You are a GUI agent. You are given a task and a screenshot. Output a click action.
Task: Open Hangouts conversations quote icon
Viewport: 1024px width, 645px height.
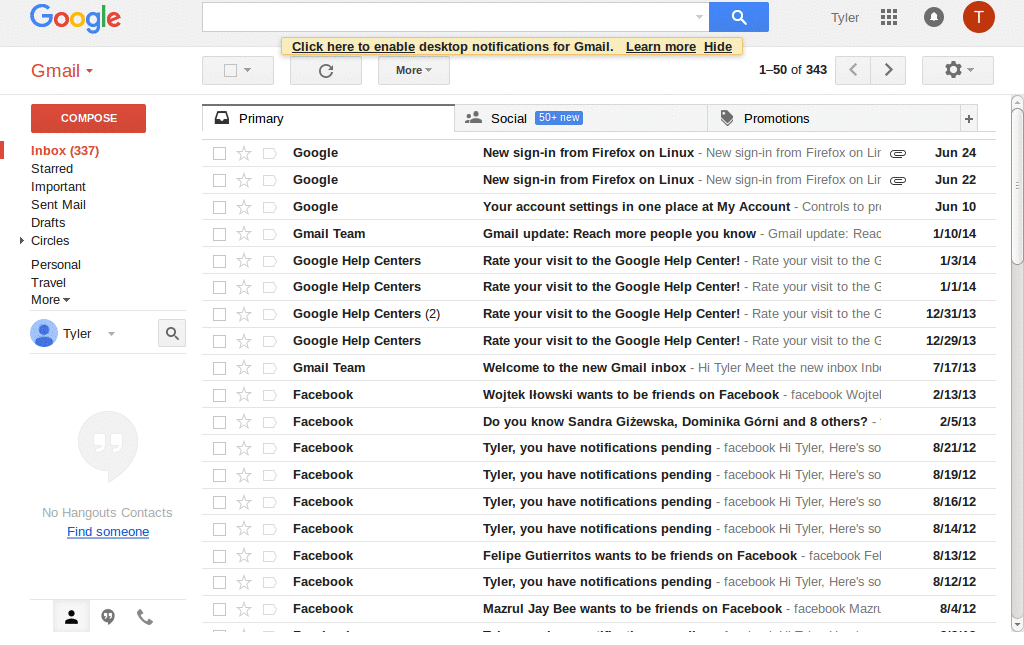click(x=108, y=617)
